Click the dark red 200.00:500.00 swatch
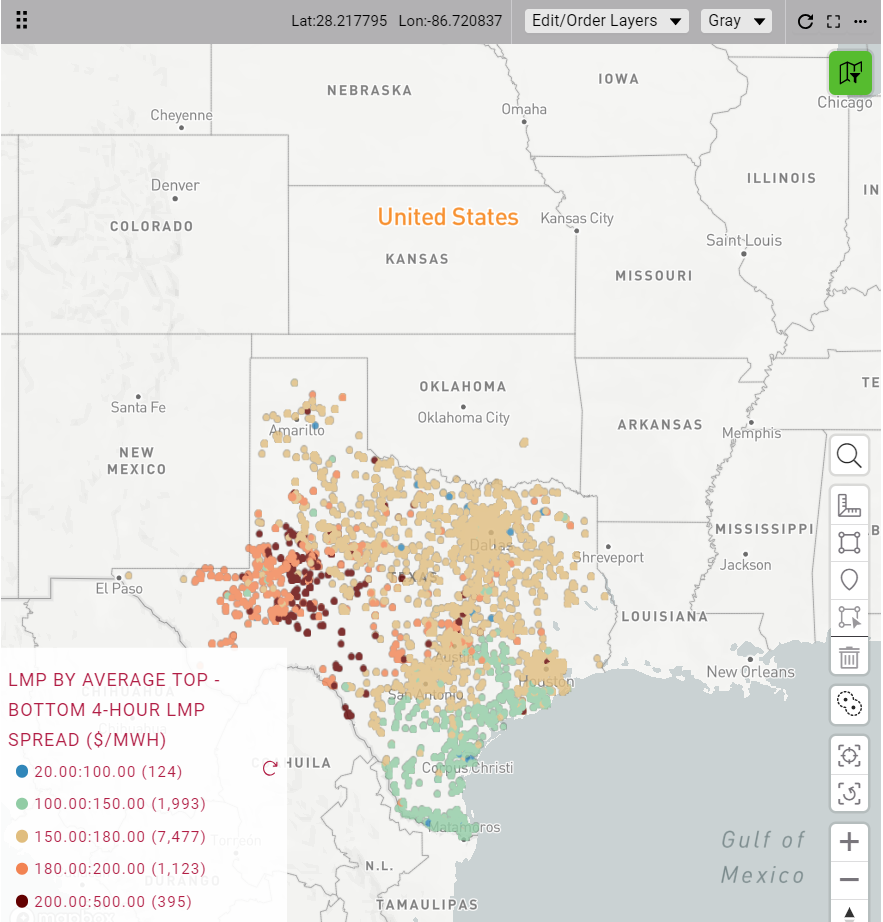This screenshot has height=922, width=883. pyautogui.click(x=21, y=902)
